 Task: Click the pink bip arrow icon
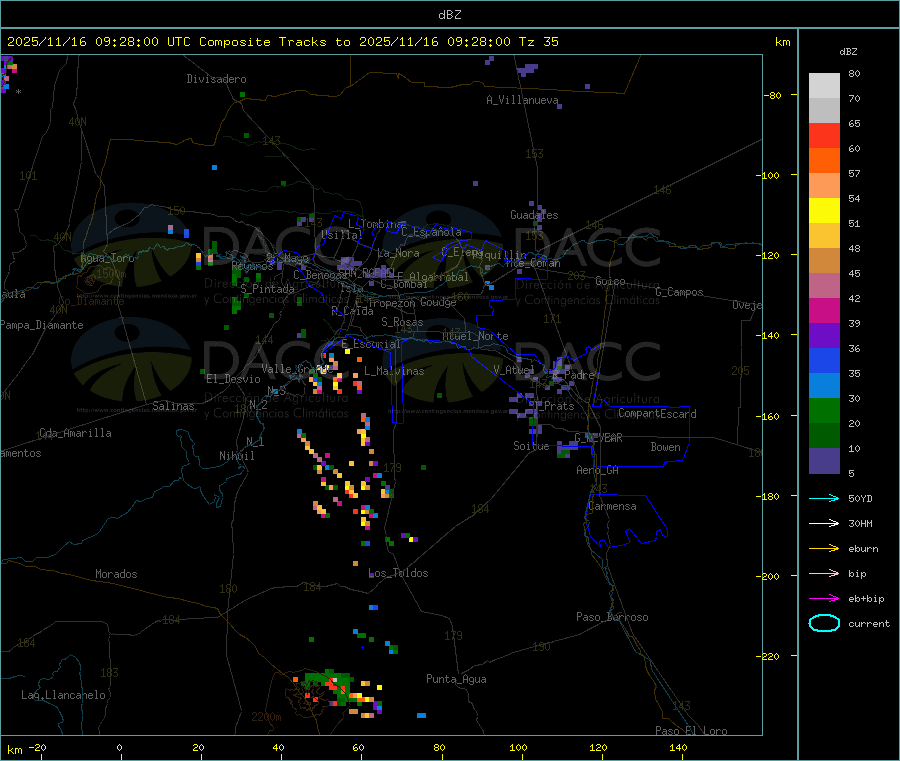(824, 573)
